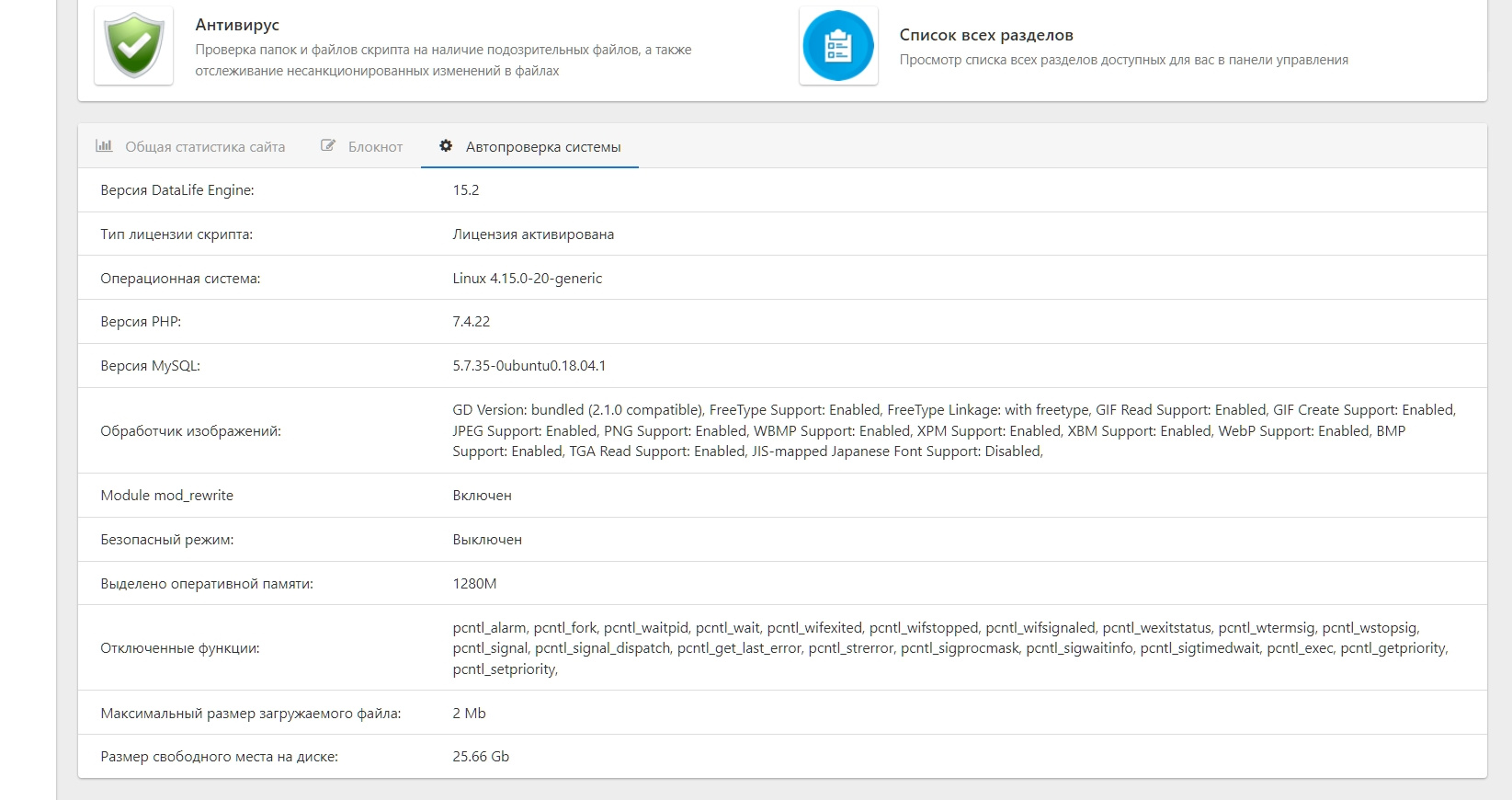Click the Antivirus description about suspicious files
Screen dimensions: 1512x800
tap(443, 60)
